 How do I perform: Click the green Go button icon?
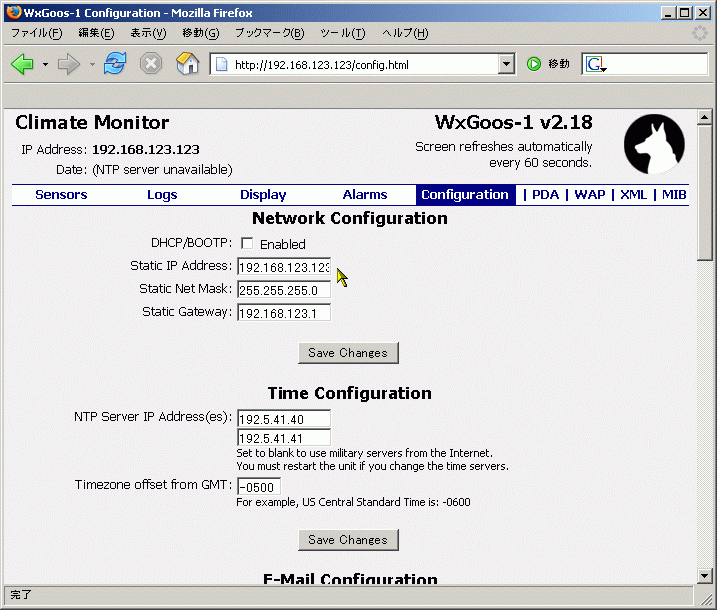[x=534, y=64]
